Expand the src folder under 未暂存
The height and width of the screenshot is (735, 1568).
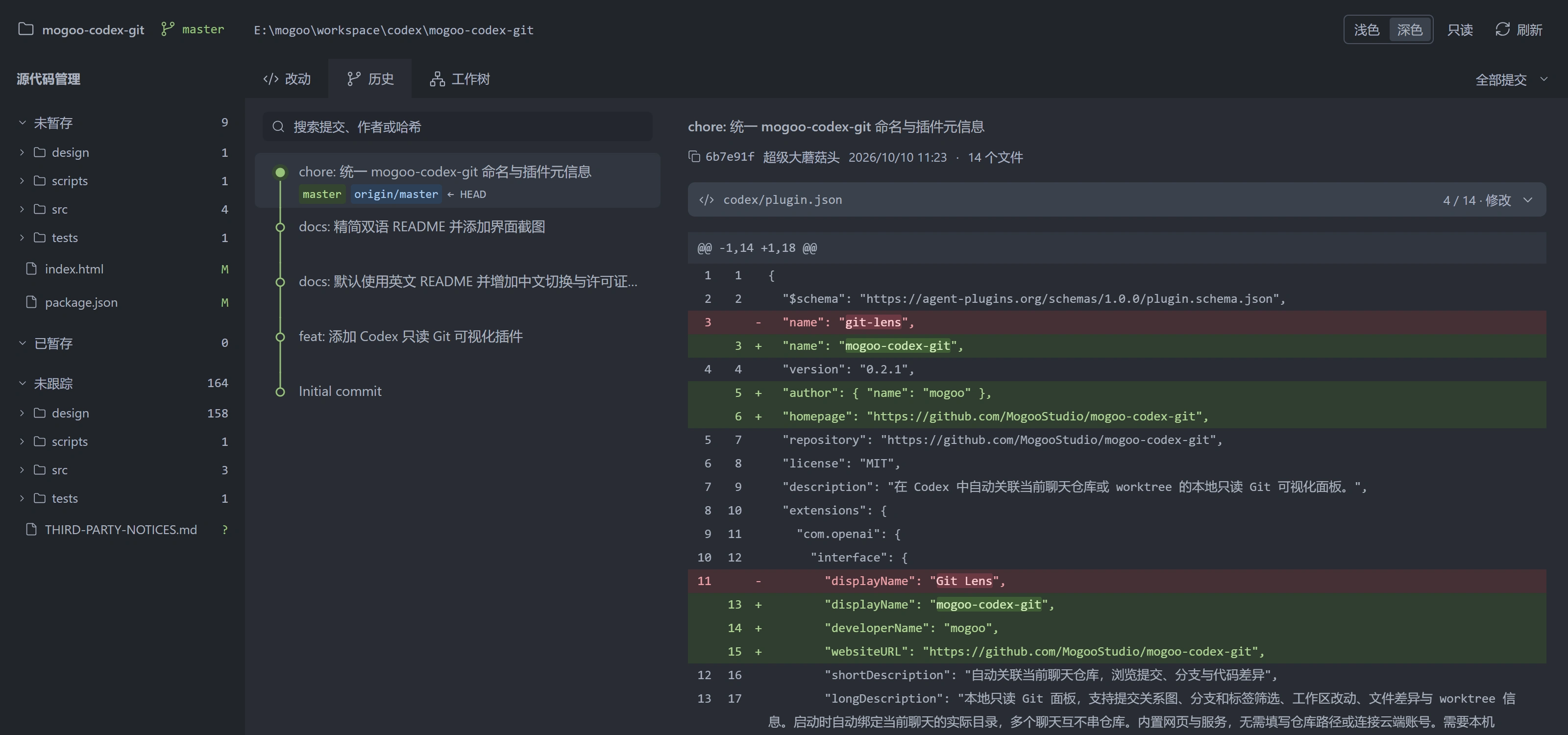[22, 209]
